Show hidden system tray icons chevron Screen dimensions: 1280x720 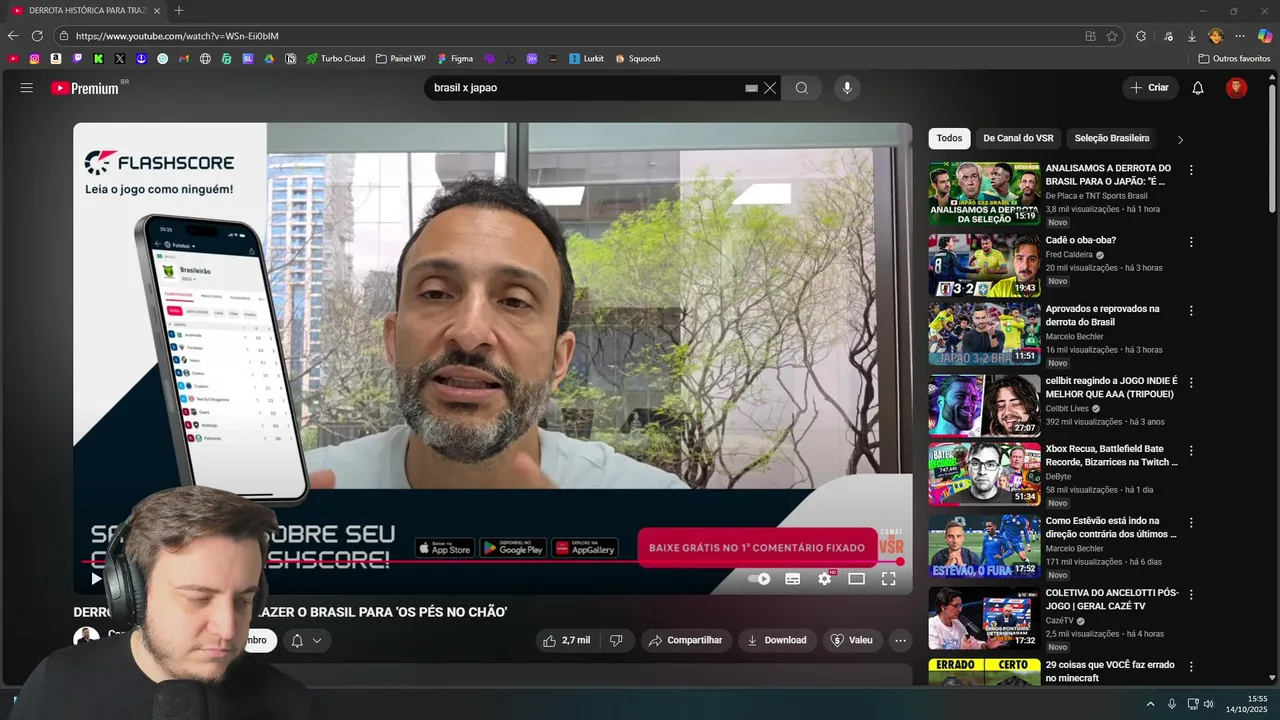[1150, 704]
